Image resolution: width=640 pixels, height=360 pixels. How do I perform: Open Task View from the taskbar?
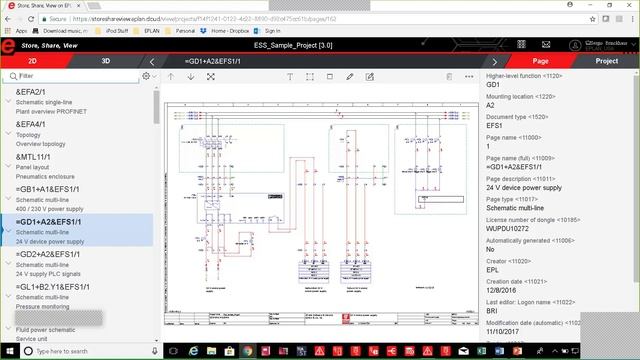click(173, 351)
